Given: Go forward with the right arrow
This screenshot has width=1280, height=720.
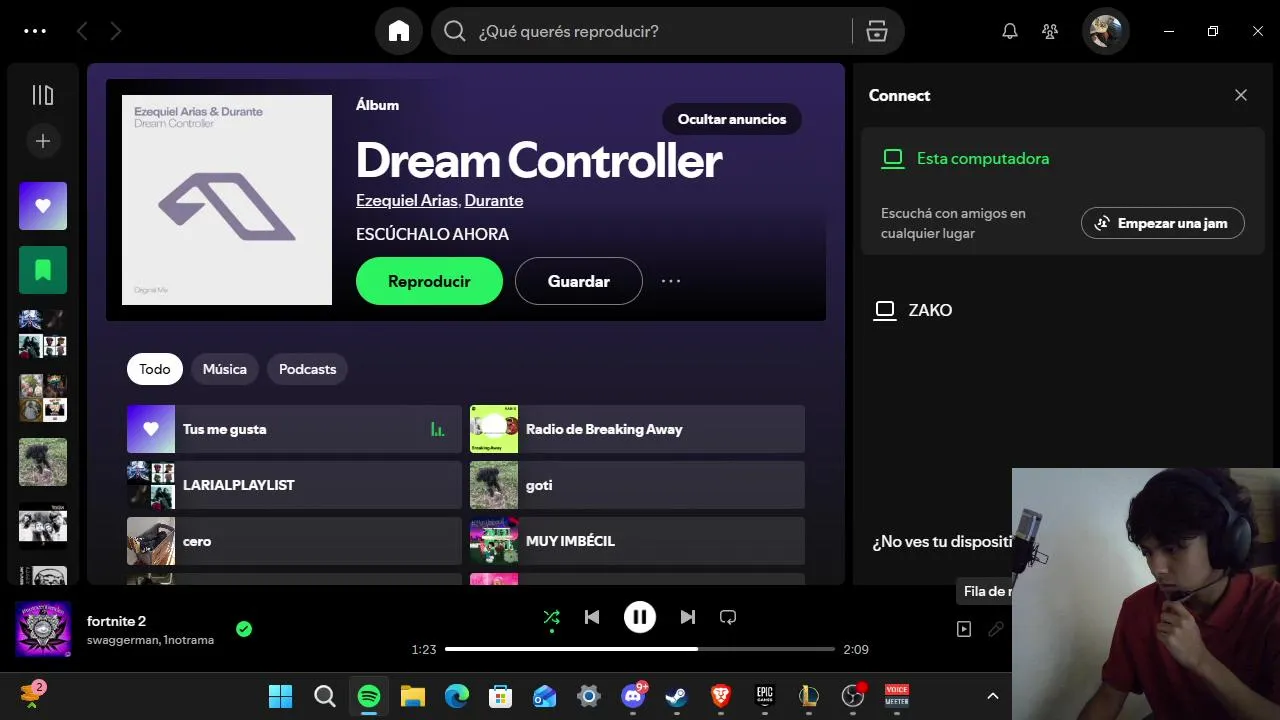Looking at the screenshot, I should click(116, 31).
